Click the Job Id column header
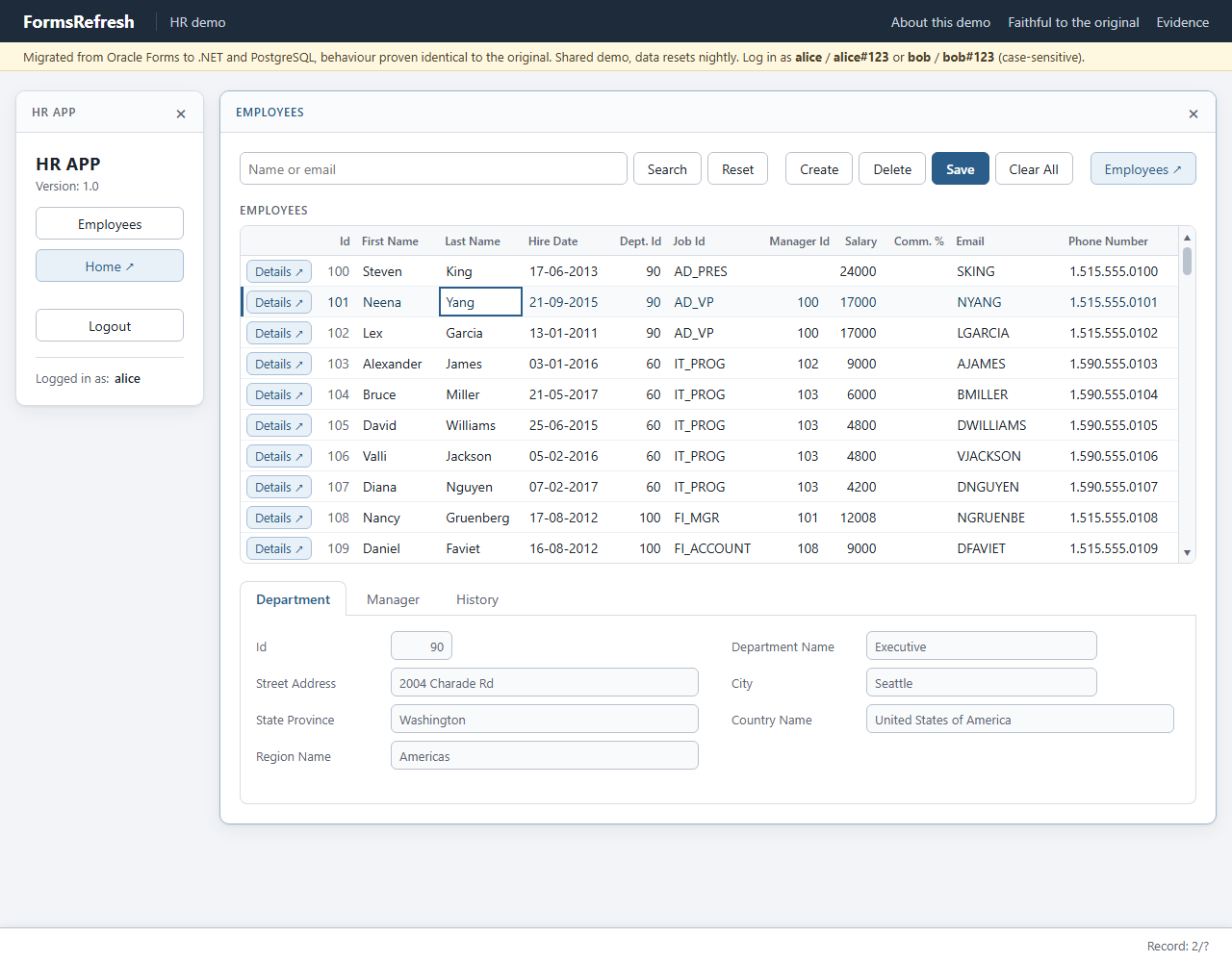The image size is (1232, 962). click(x=688, y=241)
